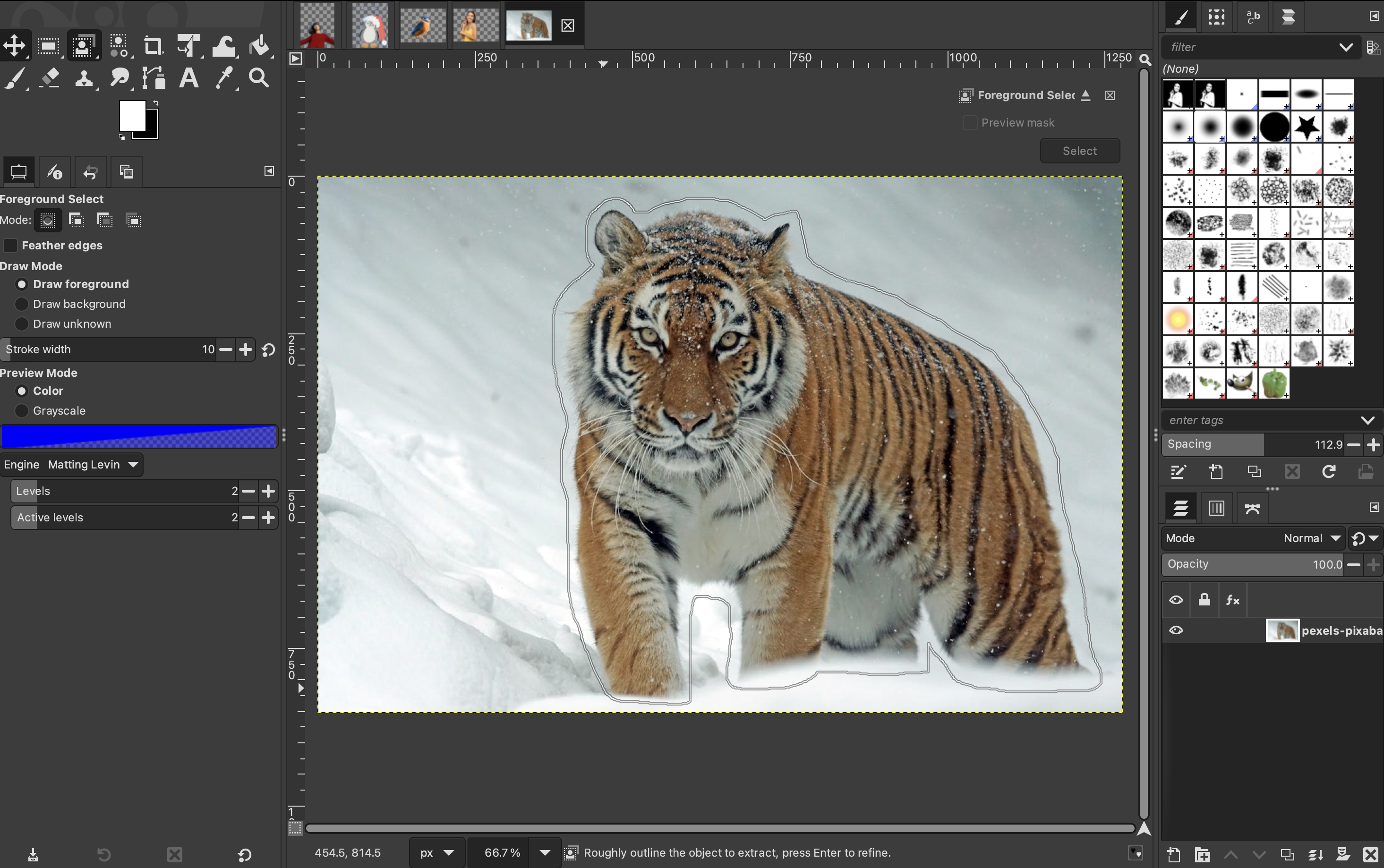1384x868 pixels.
Task: Select the Clone stamp tool
Action: (x=85, y=77)
